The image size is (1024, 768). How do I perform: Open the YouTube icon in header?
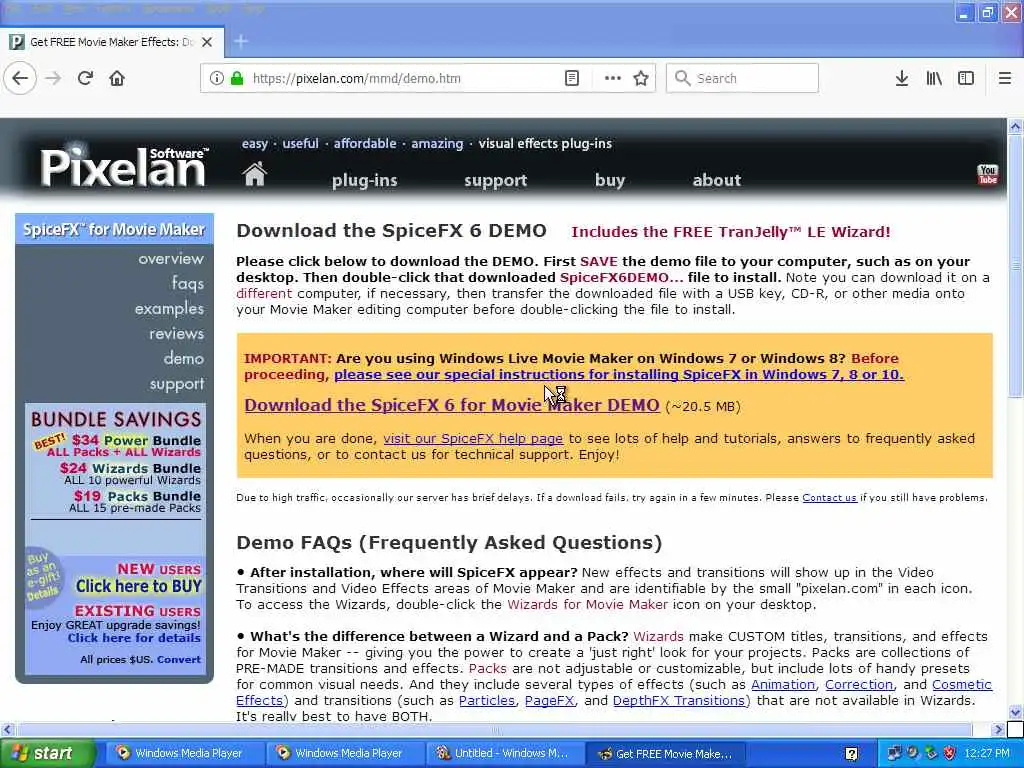point(987,174)
